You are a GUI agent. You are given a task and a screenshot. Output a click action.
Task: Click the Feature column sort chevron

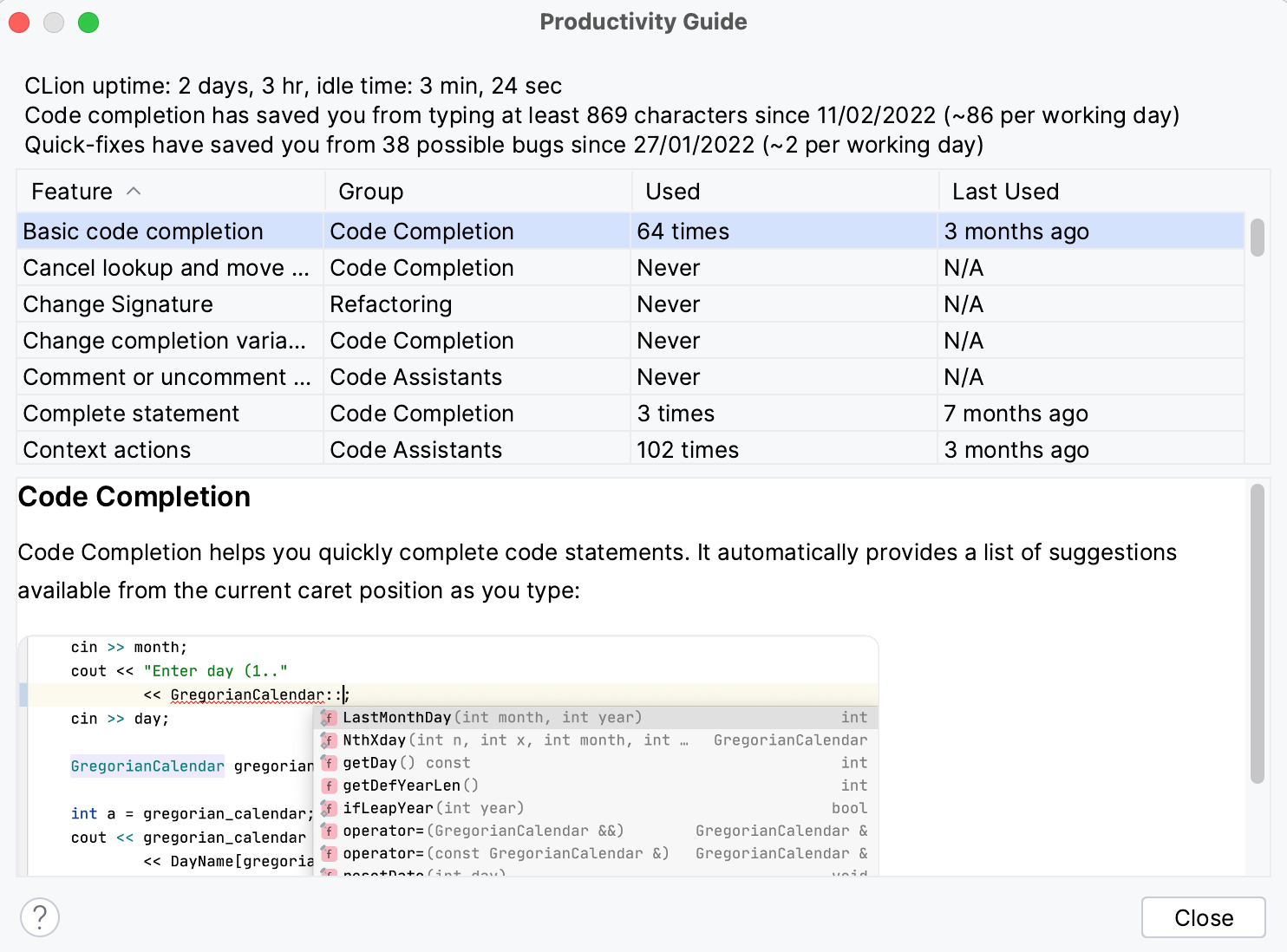(134, 191)
